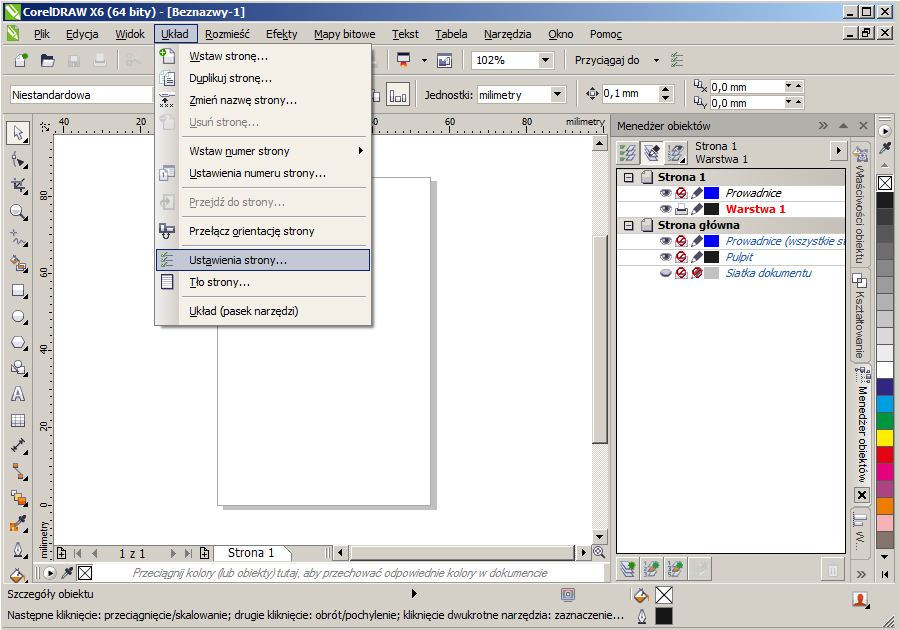Image resolution: width=900 pixels, height=630 pixels.
Task: Select the Warstwa 1 layer name
Action: 755,209
